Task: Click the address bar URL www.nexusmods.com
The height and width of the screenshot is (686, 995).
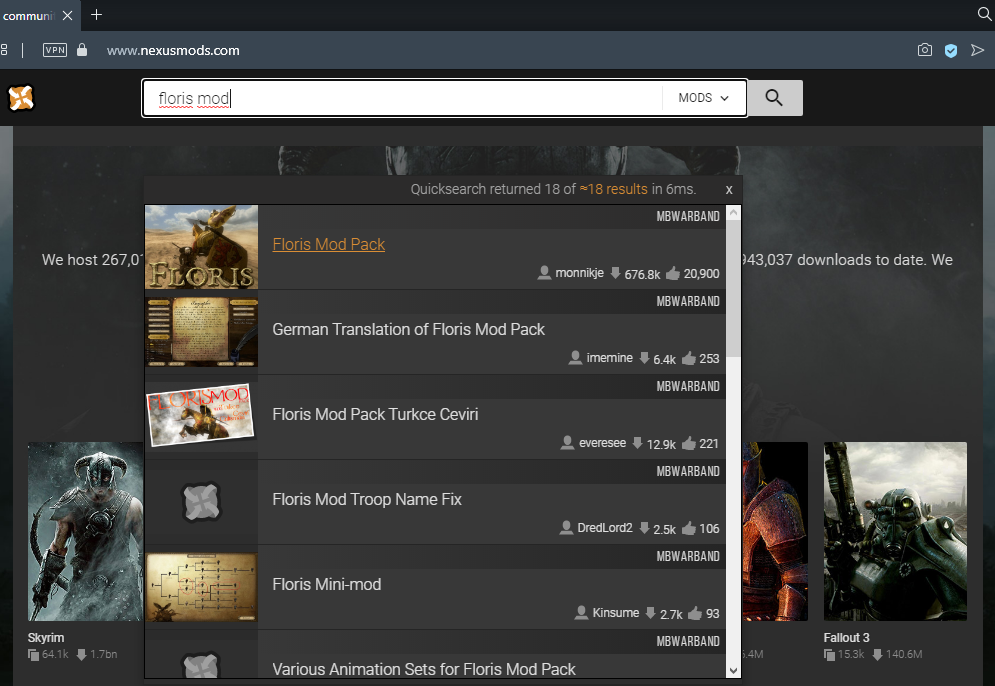Action: 173,50
